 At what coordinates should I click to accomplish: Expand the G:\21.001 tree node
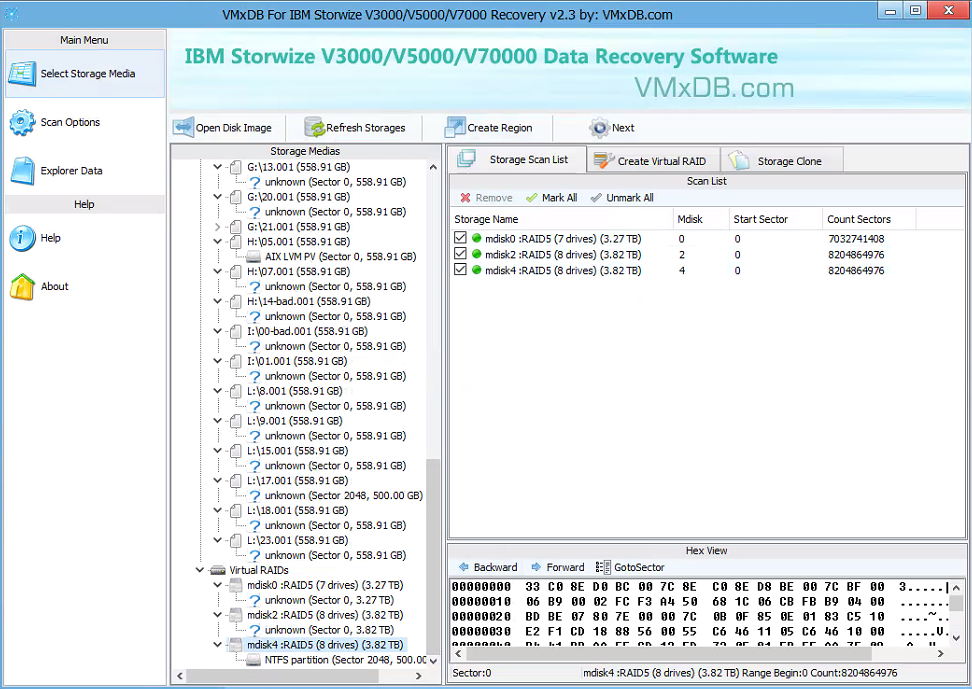click(218, 227)
